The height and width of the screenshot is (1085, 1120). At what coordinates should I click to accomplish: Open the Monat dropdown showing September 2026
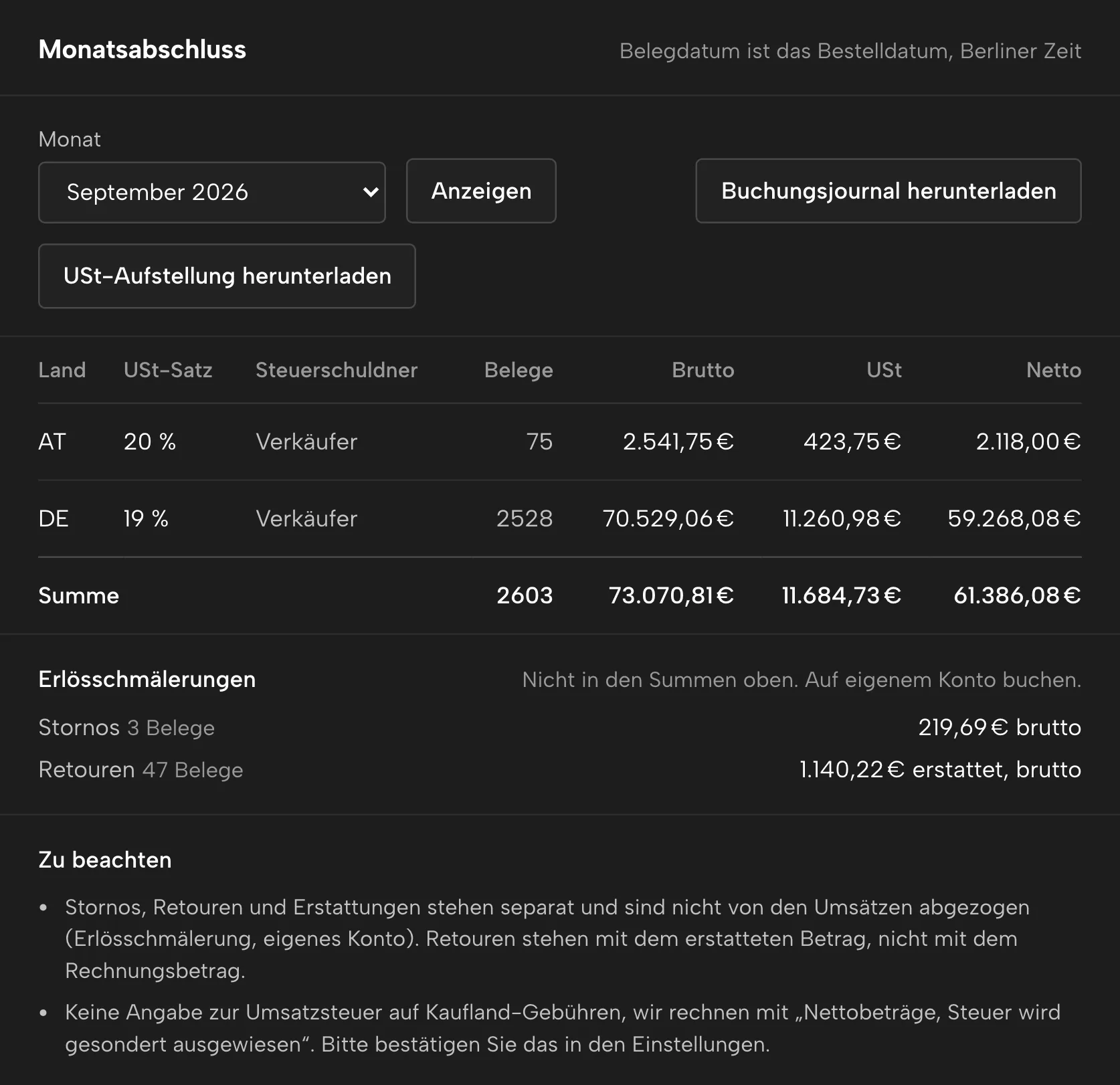(212, 192)
